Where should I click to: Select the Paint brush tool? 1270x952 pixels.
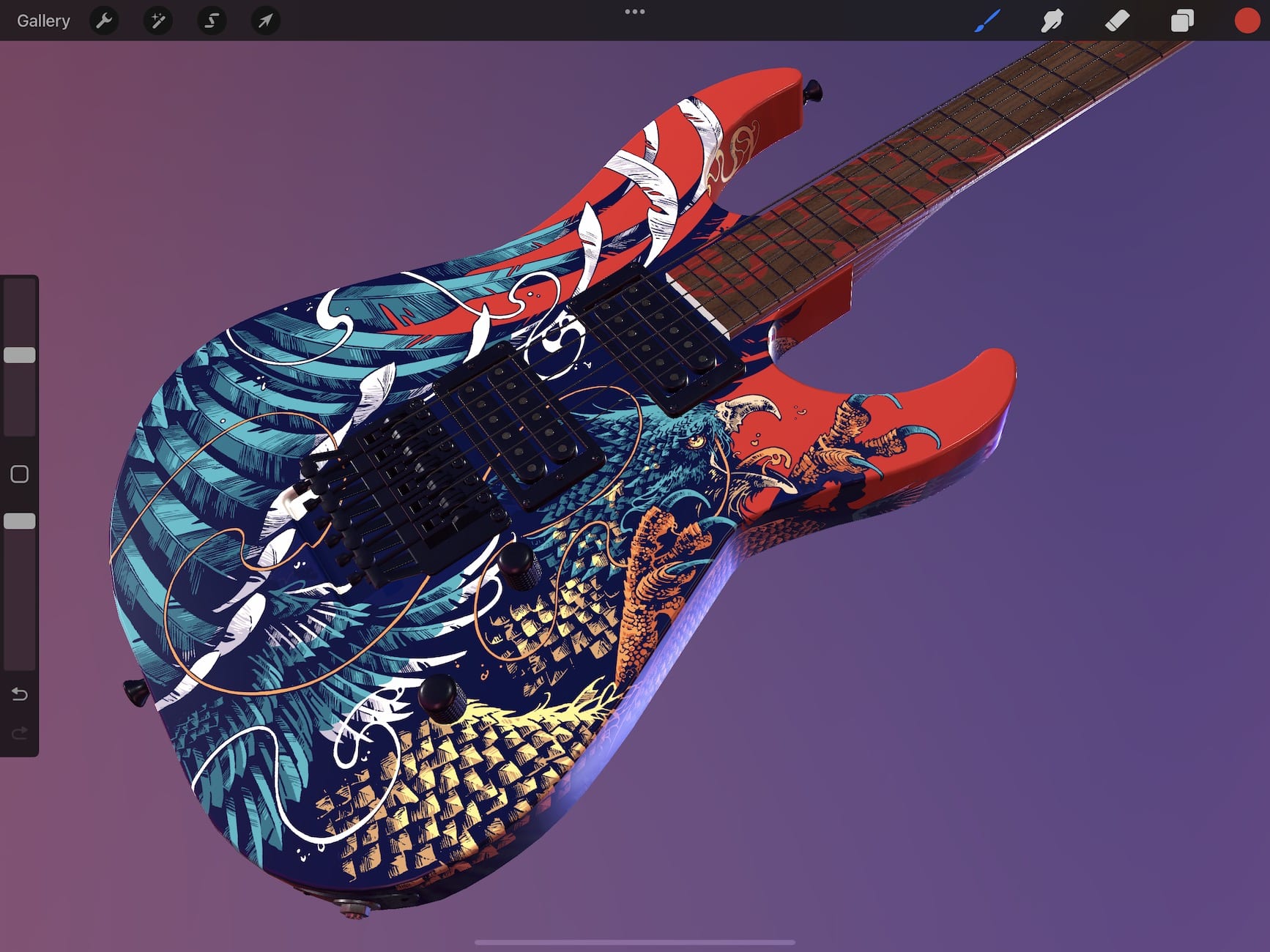tap(987, 21)
